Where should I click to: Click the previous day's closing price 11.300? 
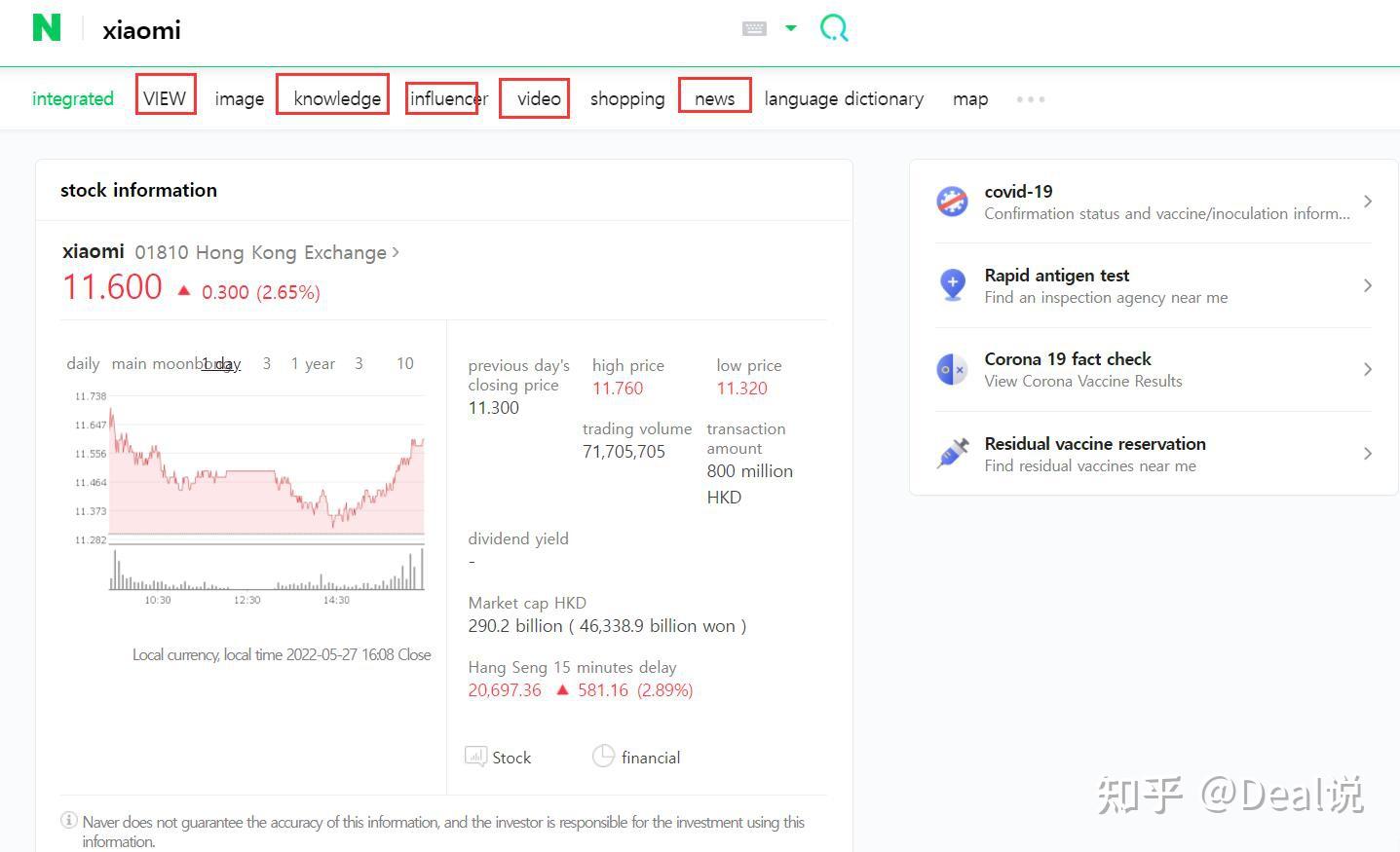point(494,408)
